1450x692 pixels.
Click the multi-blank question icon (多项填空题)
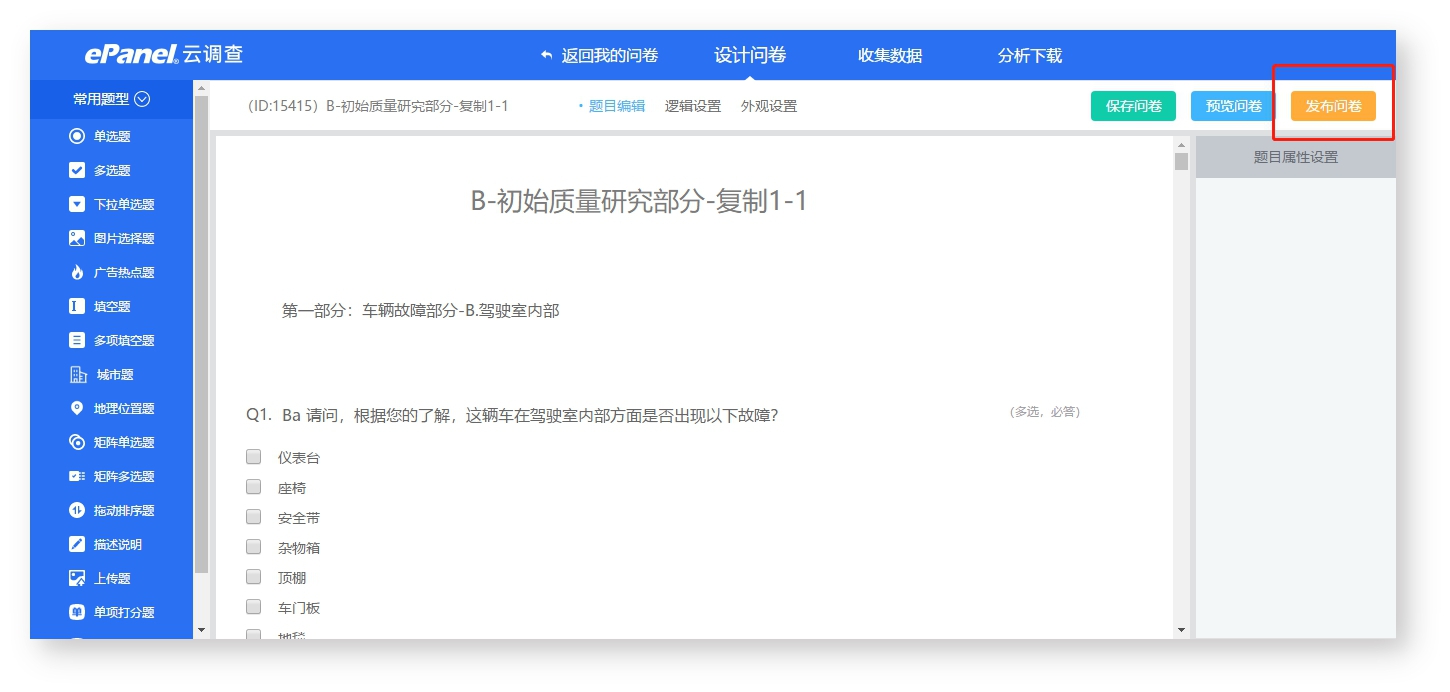click(77, 340)
